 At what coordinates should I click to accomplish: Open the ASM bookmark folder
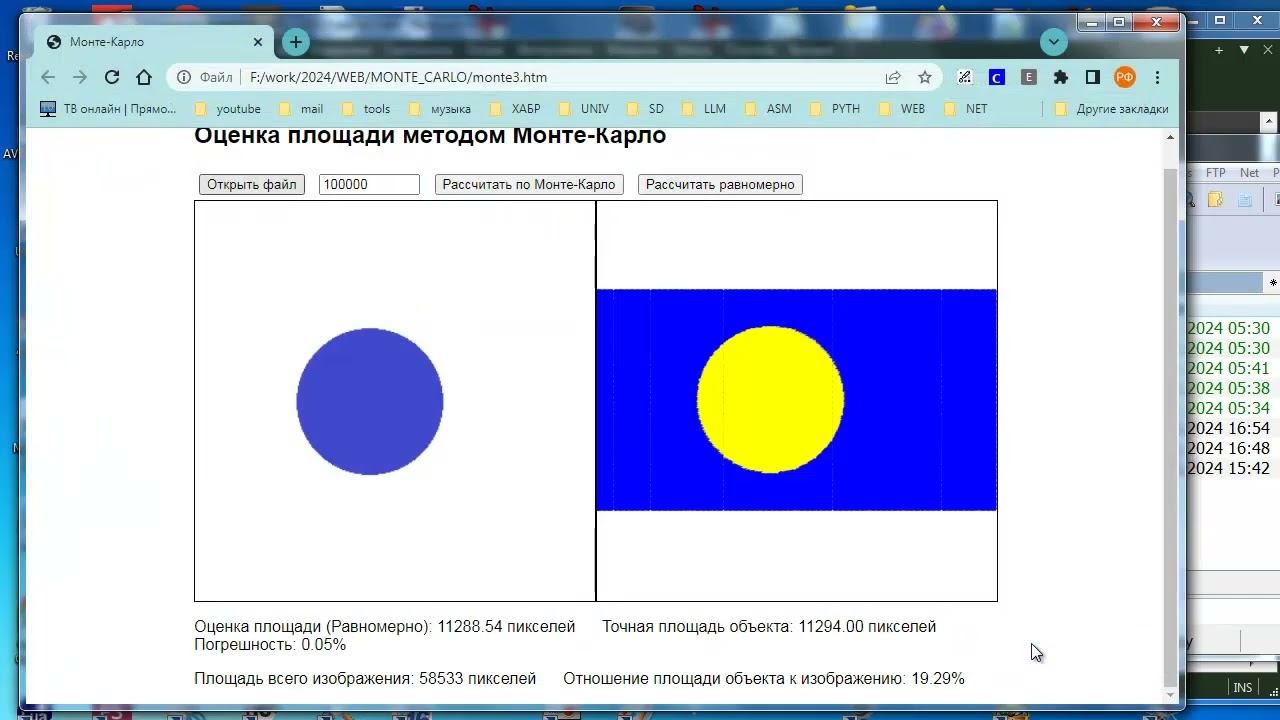[768, 109]
